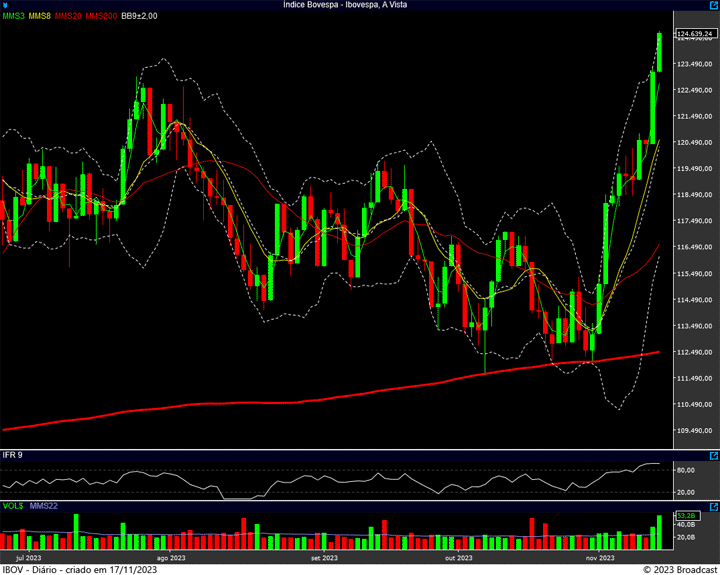Click the 'set 2023' date axis label

325,557
